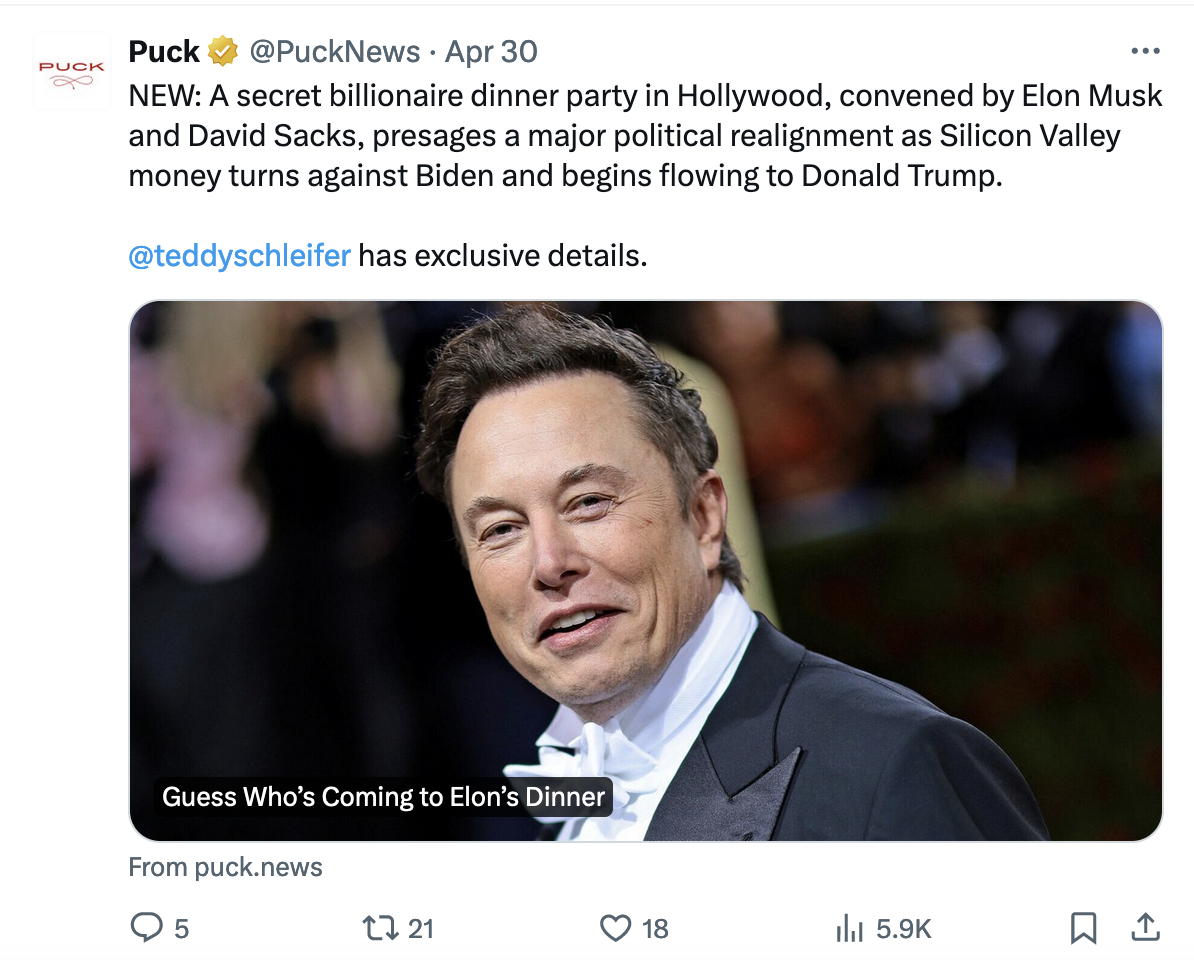Like the post with the heart icon

point(615,928)
